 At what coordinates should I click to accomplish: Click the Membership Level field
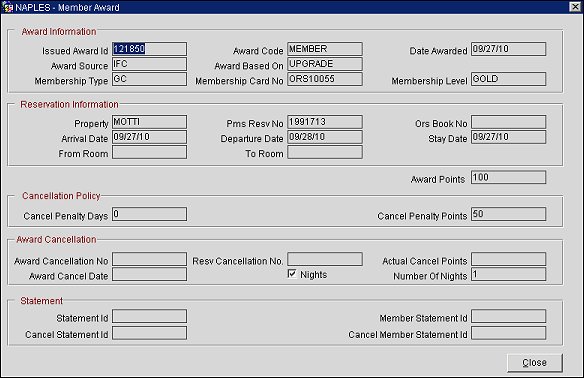click(508, 79)
